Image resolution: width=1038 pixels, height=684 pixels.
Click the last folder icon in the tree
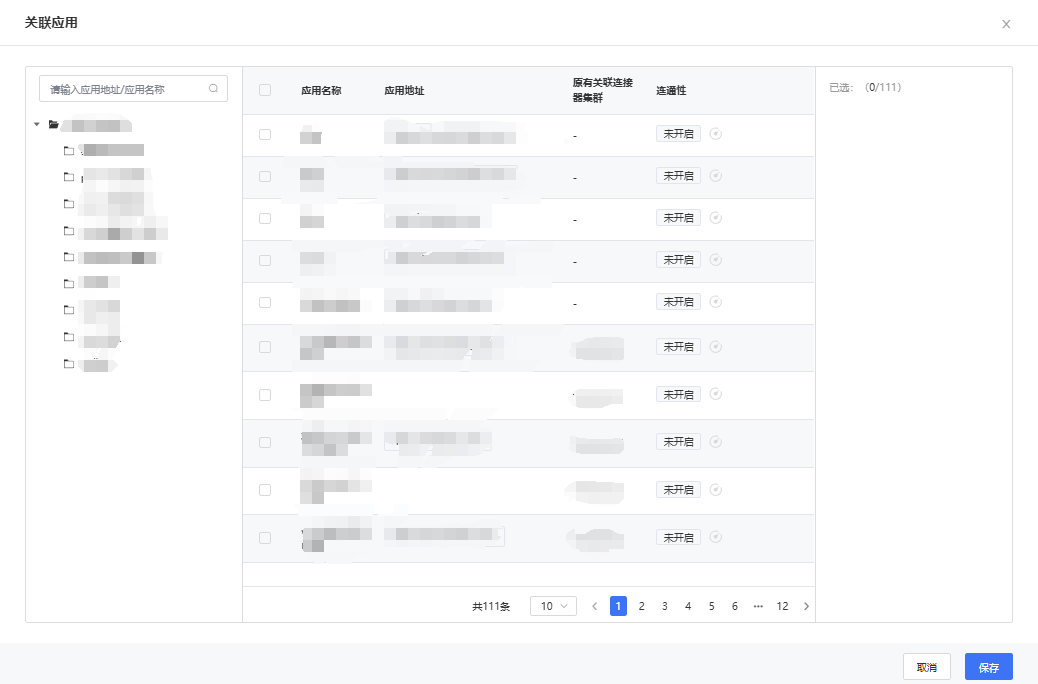tap(69, 364)
